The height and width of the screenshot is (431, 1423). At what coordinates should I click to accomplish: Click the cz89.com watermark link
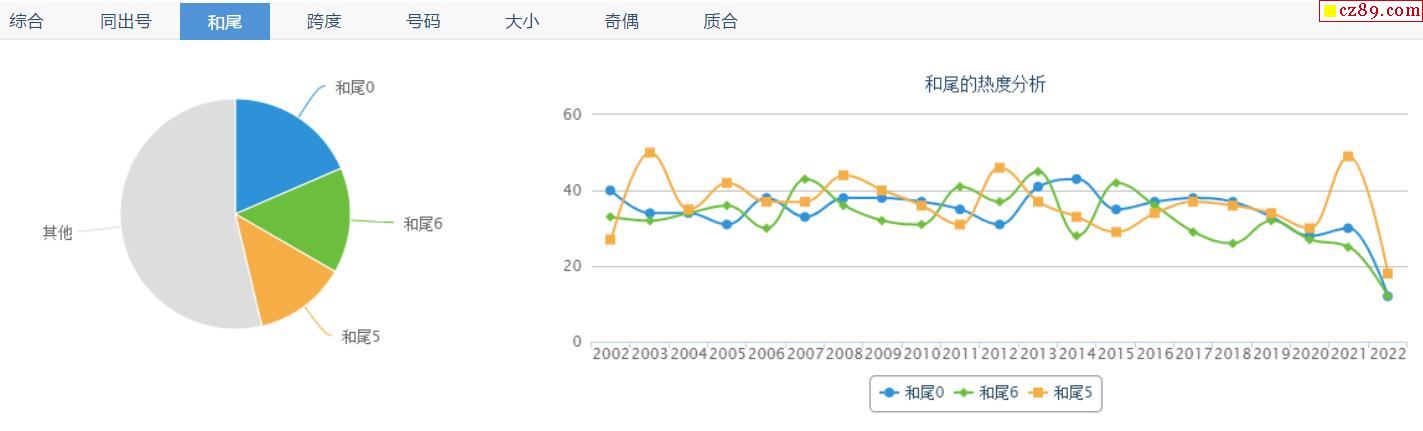(x=1370, y=11)
